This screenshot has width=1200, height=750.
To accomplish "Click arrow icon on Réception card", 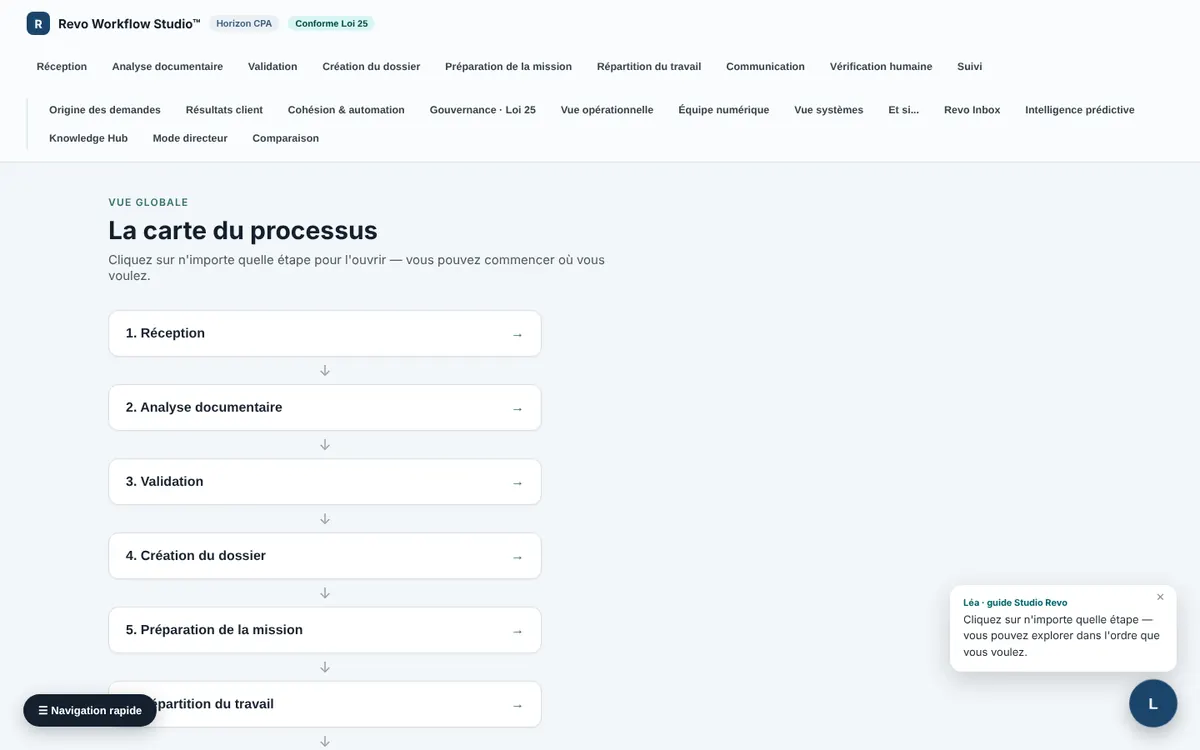I will pos(517,335).
